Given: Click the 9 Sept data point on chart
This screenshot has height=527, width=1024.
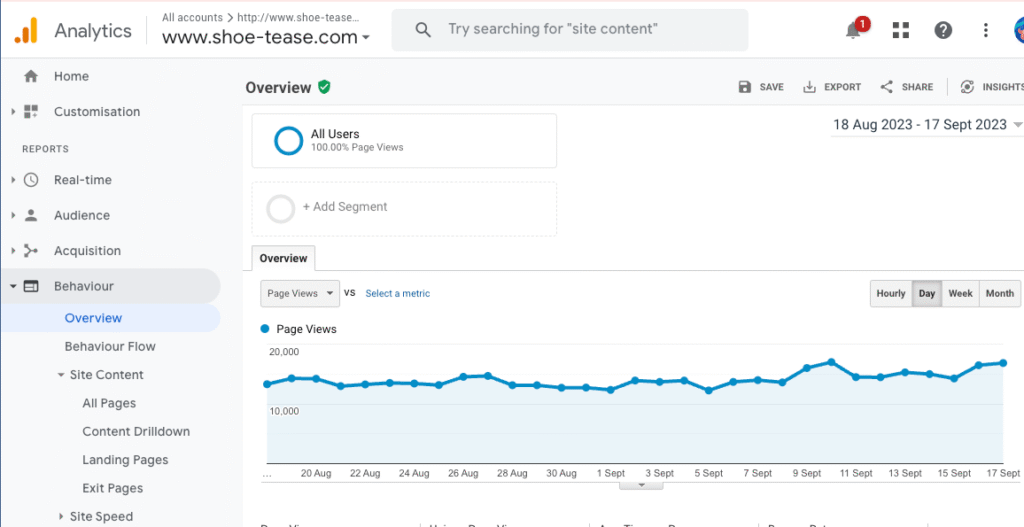Looking at the screenshot, I should point(807,367).
